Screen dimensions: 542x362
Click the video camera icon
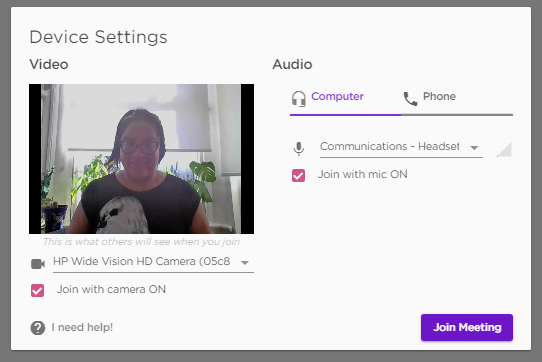click(x=38, y=264)
